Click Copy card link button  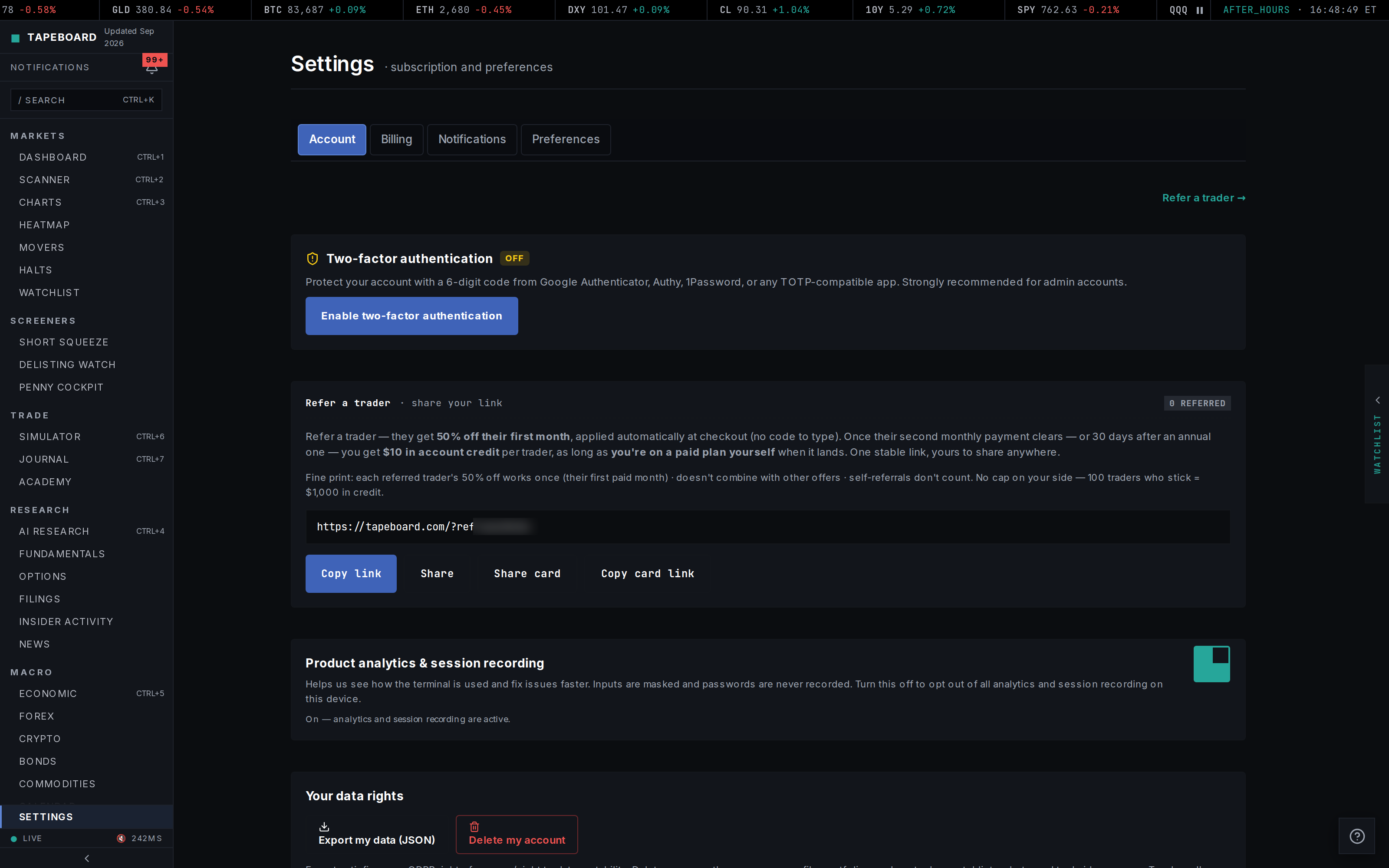click(x=648, y=573)
